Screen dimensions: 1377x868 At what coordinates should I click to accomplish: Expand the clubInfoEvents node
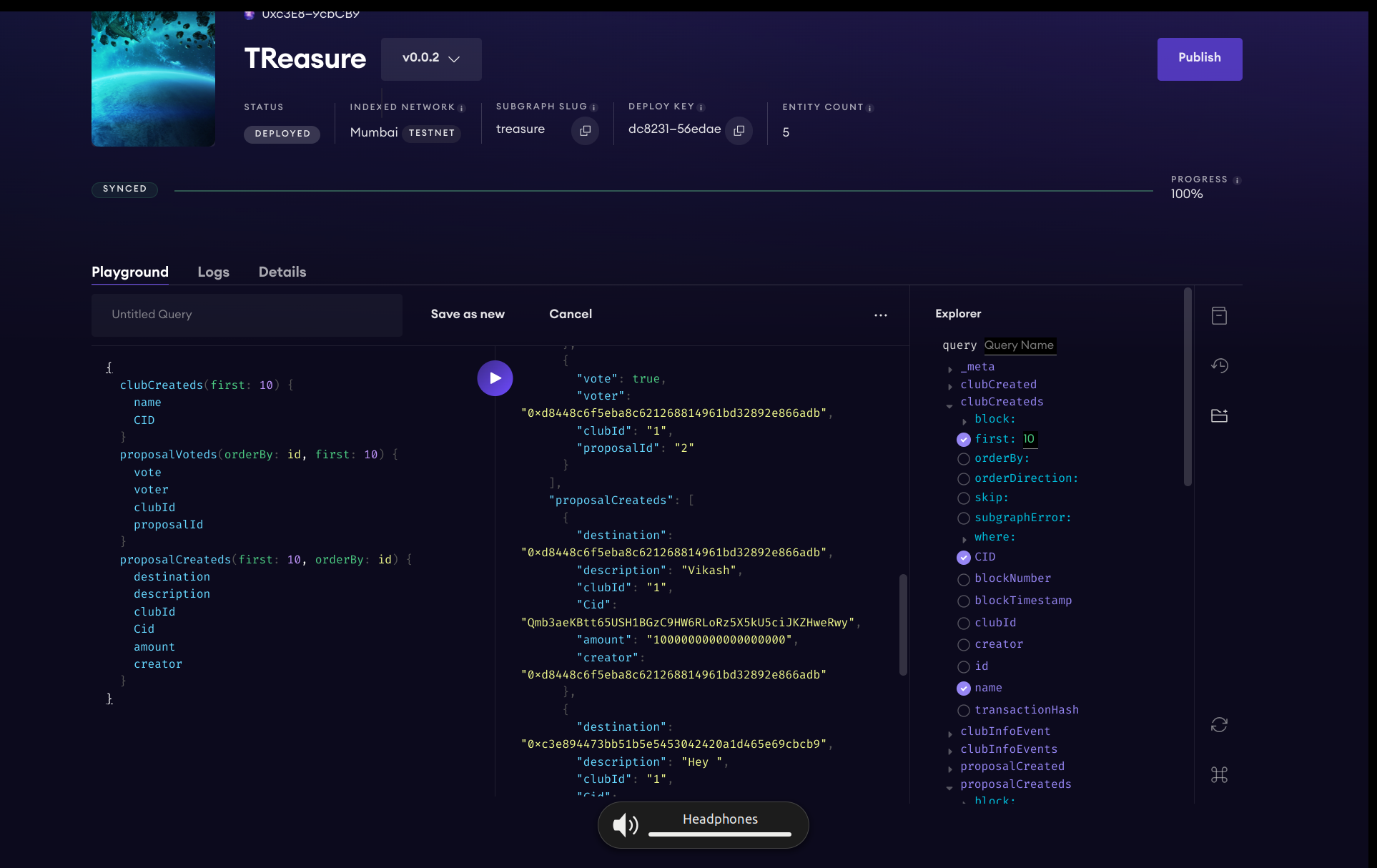pyautogui.click(x=950, y=751)
